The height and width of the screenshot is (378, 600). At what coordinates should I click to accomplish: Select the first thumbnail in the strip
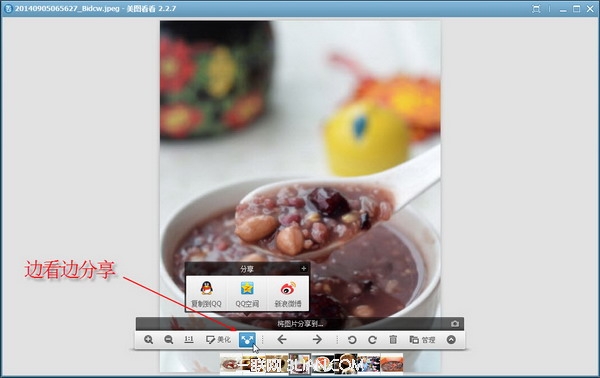click(231, 363)
